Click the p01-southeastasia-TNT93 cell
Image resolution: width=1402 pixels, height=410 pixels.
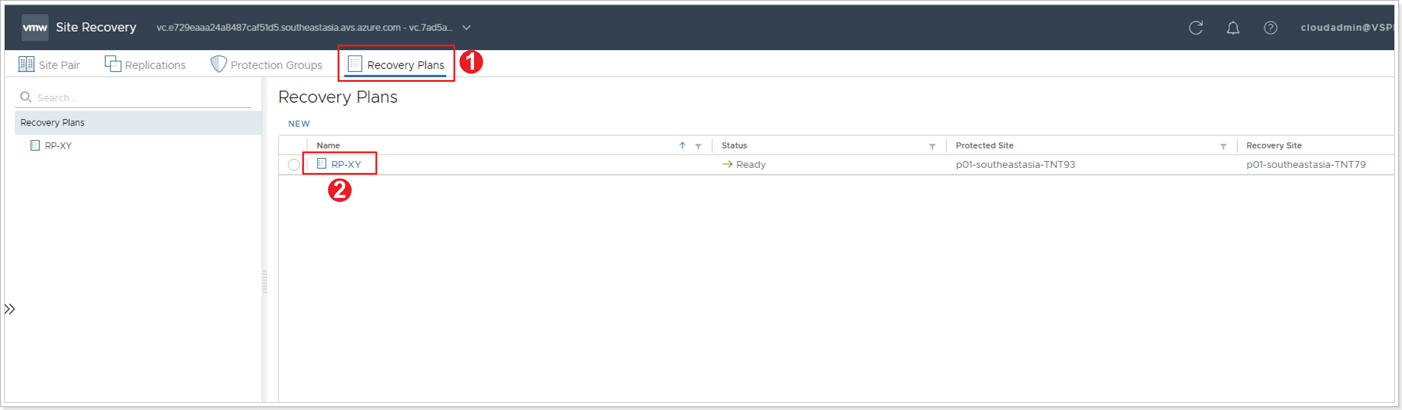[x=1015, y=164]
